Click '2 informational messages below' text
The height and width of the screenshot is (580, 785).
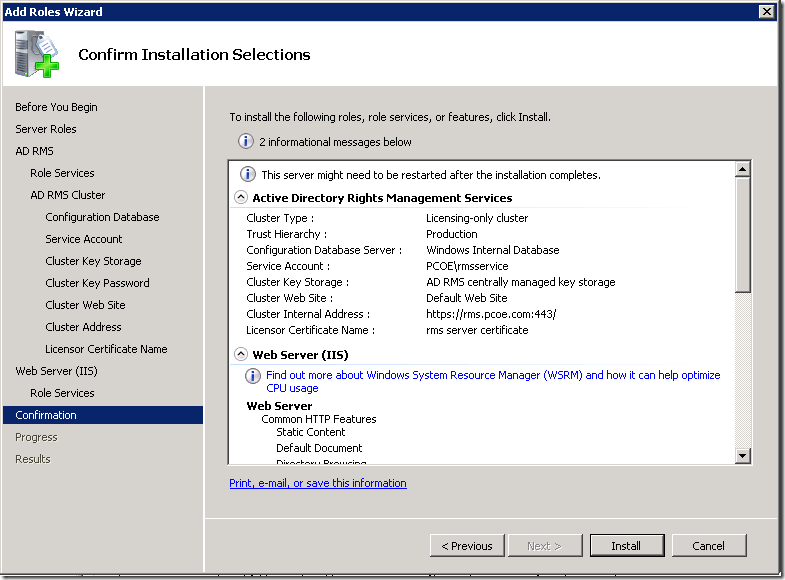(335, 142)
